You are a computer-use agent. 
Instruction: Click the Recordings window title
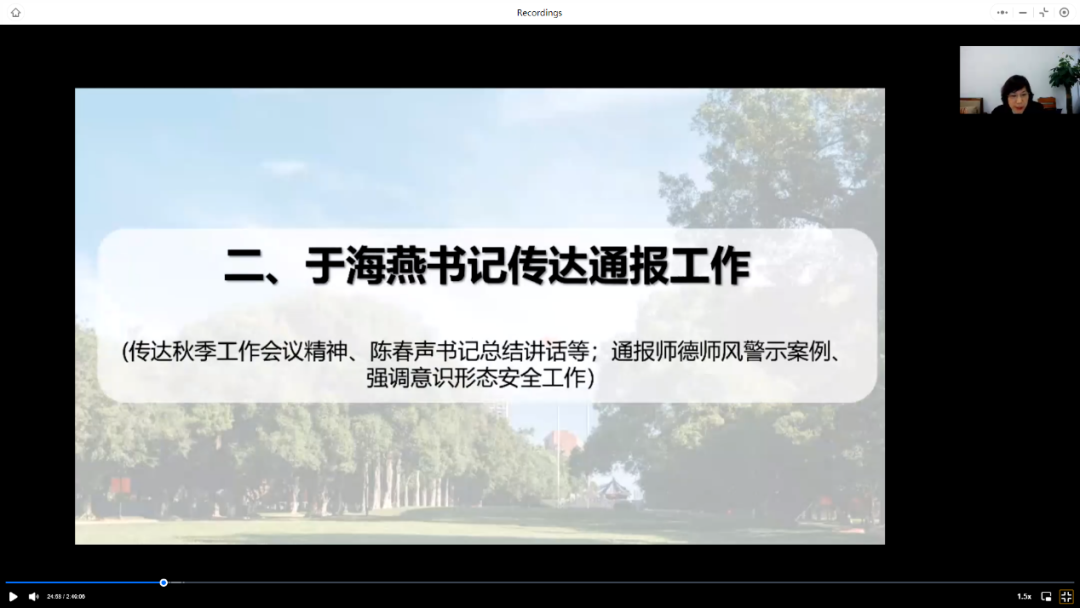click(x=539, y=13)
